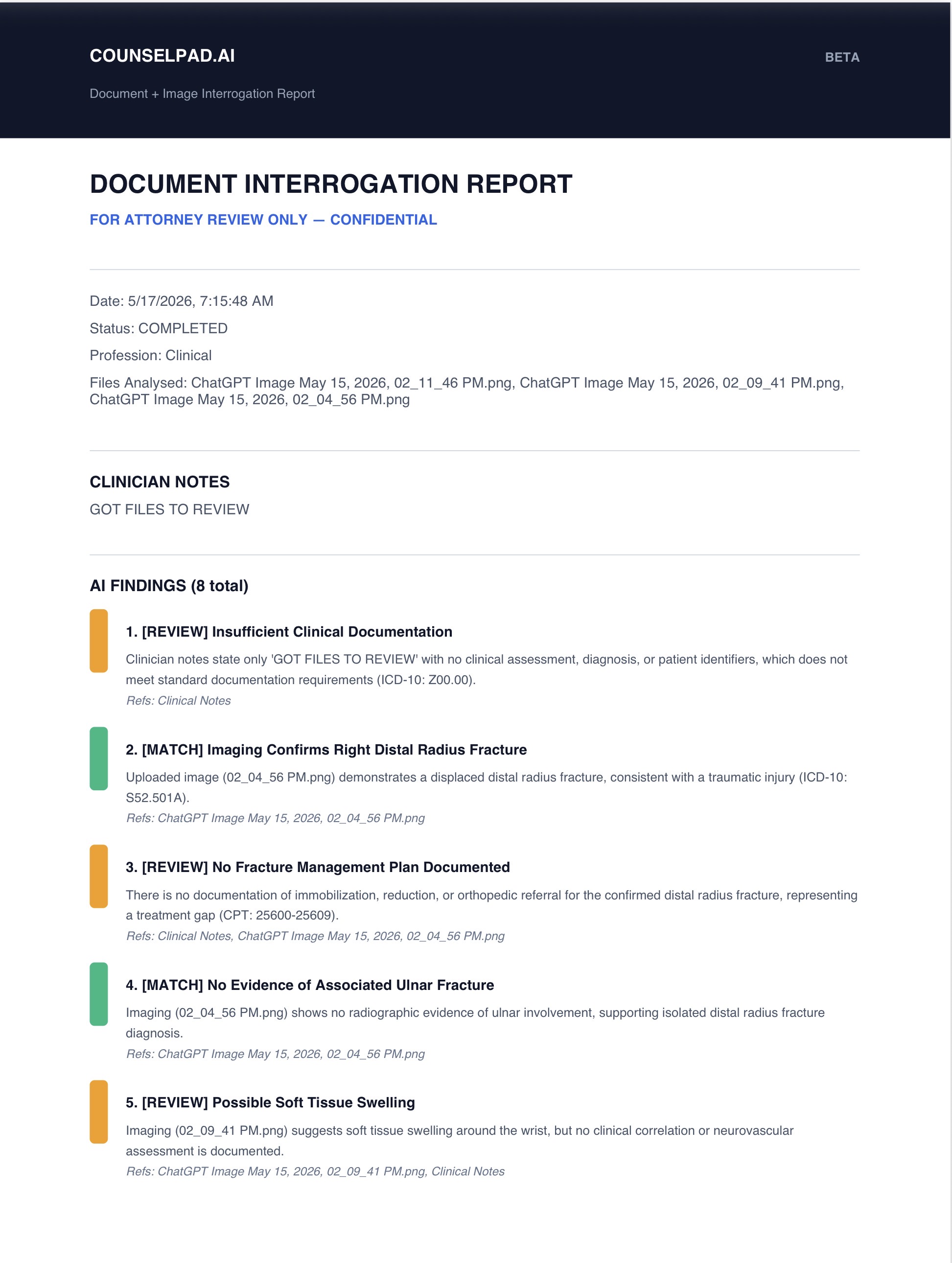Click the COUNSELPAD.AI header title
The height and width of the screenshot is (1263, 952).
tap(162, 55)
